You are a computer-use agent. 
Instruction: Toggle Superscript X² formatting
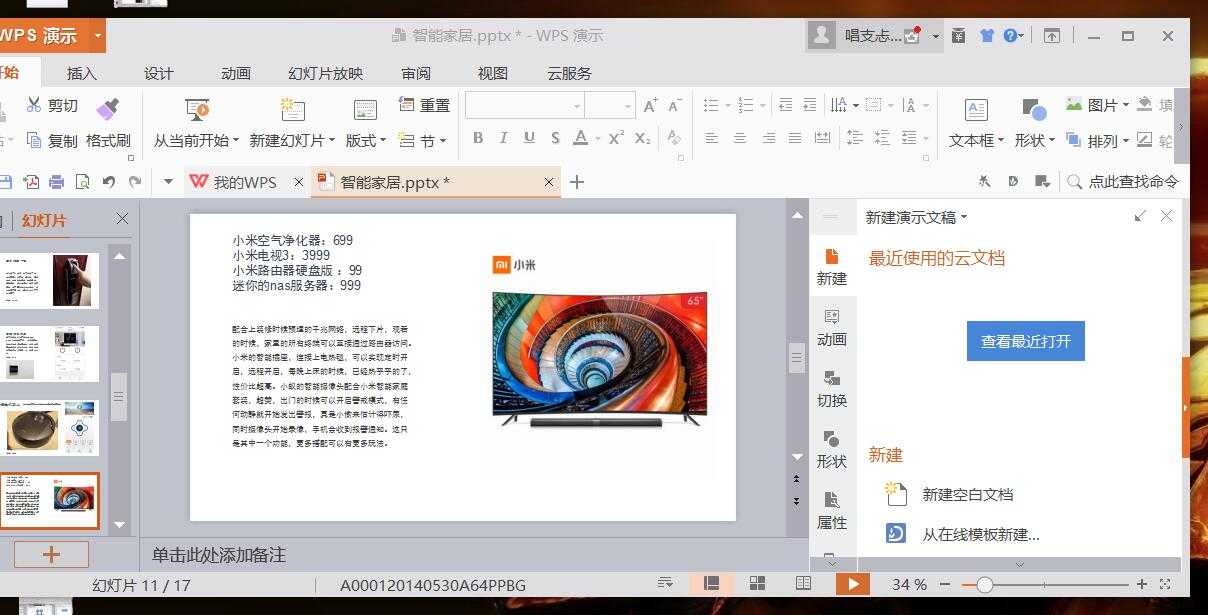click(616, 138)
